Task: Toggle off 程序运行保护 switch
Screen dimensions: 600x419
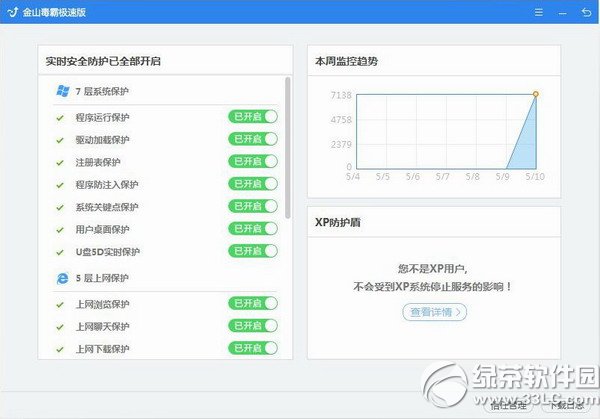Action: [x=253, y=117]
